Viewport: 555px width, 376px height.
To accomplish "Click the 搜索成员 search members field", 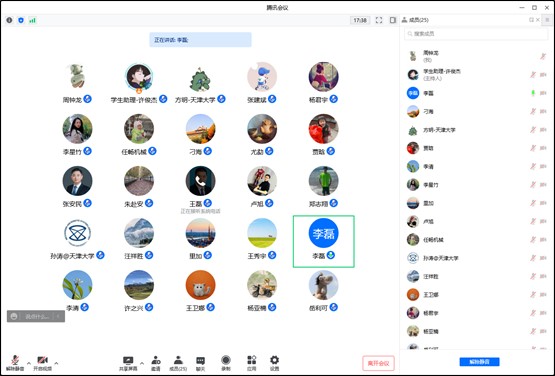I will (476, 34).
